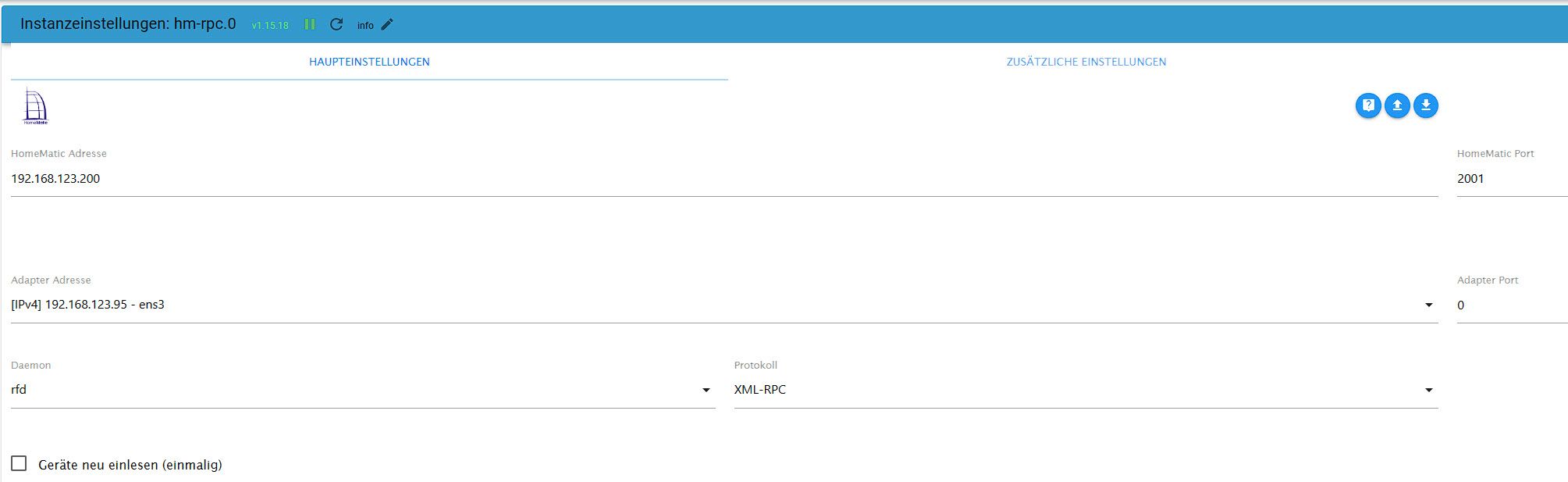
Task: Click the 'Geräte neu einlesen (einmalig)' label
Action: (x=130, y=465)
